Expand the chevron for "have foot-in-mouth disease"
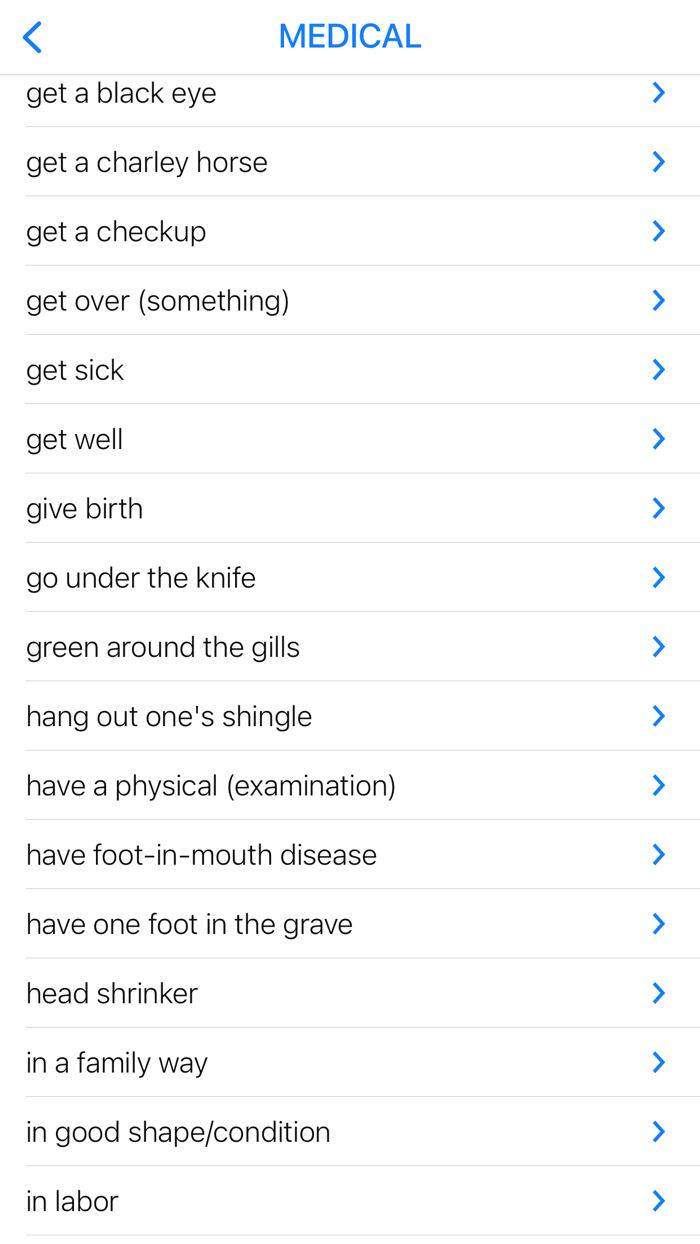The height and width of the screenshot is (1244, 700). tap(658, 855)
